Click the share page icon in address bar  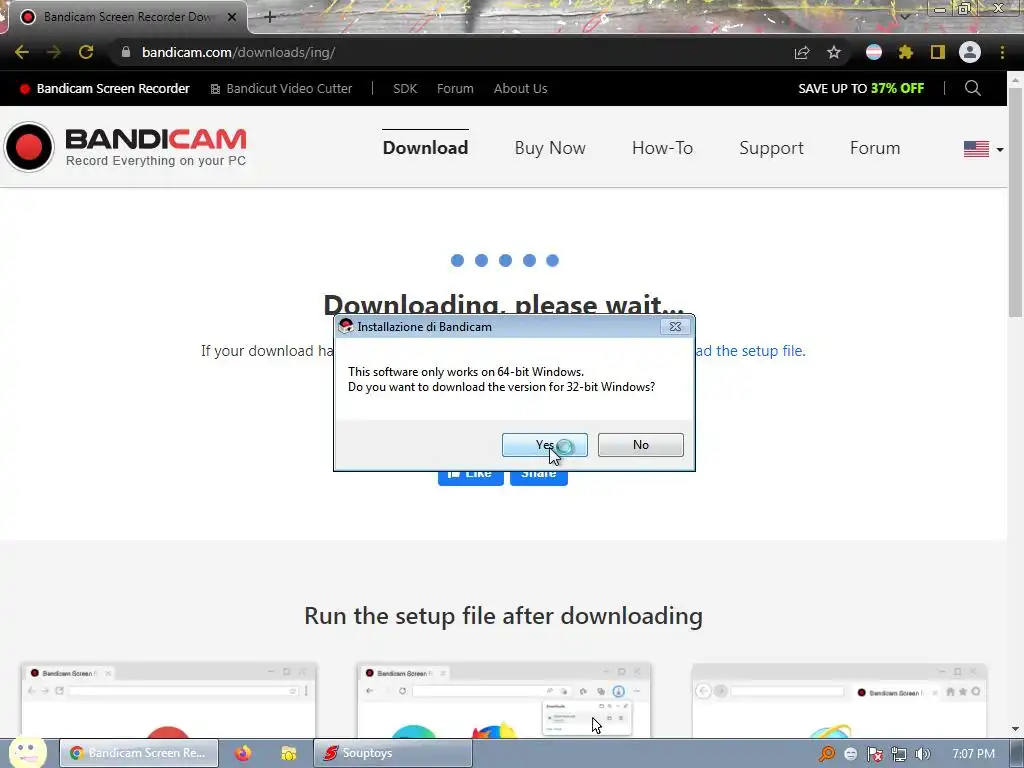pyautogui.click(x=802, y=52)
